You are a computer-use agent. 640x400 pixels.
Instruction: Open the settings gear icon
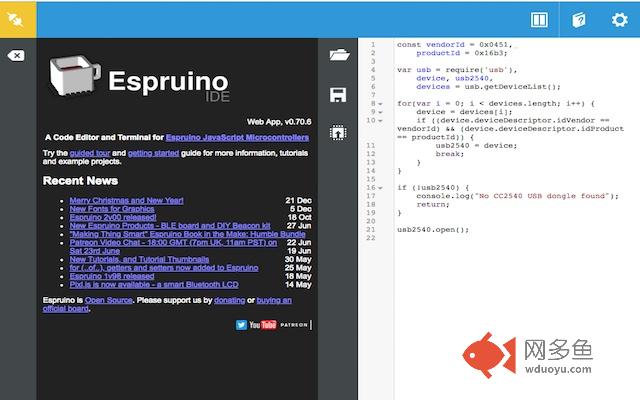pyautogui.click(x=619, y=19)
